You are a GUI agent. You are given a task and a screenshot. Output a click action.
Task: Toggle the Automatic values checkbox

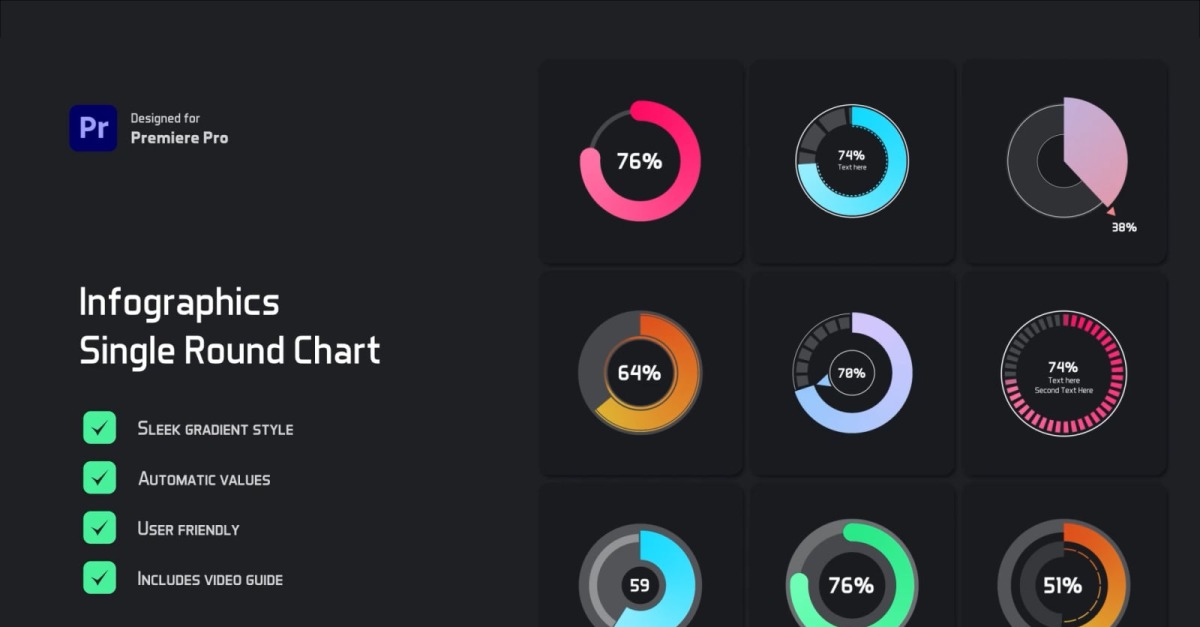(x=100, y=478)
